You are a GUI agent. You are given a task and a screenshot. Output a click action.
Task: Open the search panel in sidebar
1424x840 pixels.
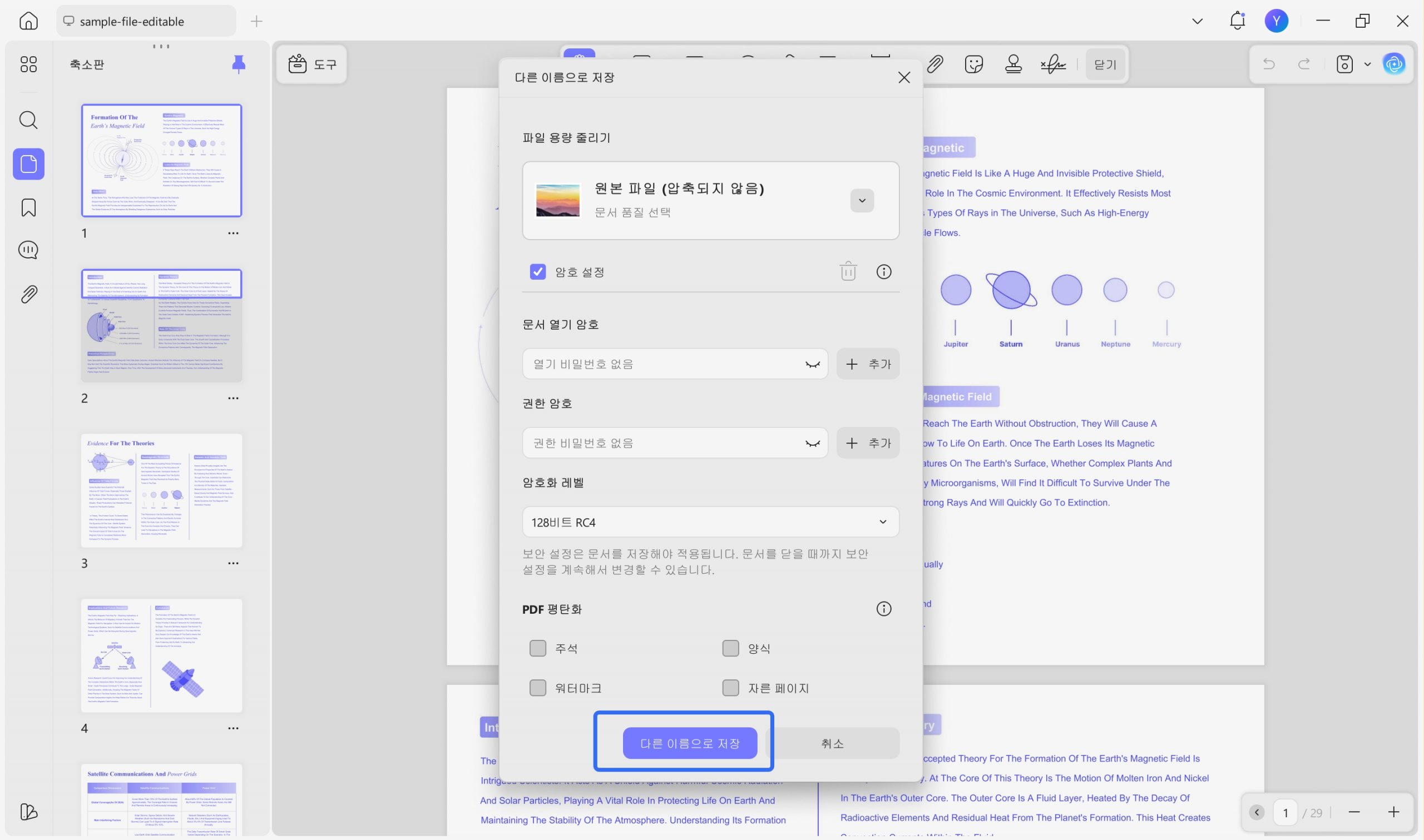[28, 120]
